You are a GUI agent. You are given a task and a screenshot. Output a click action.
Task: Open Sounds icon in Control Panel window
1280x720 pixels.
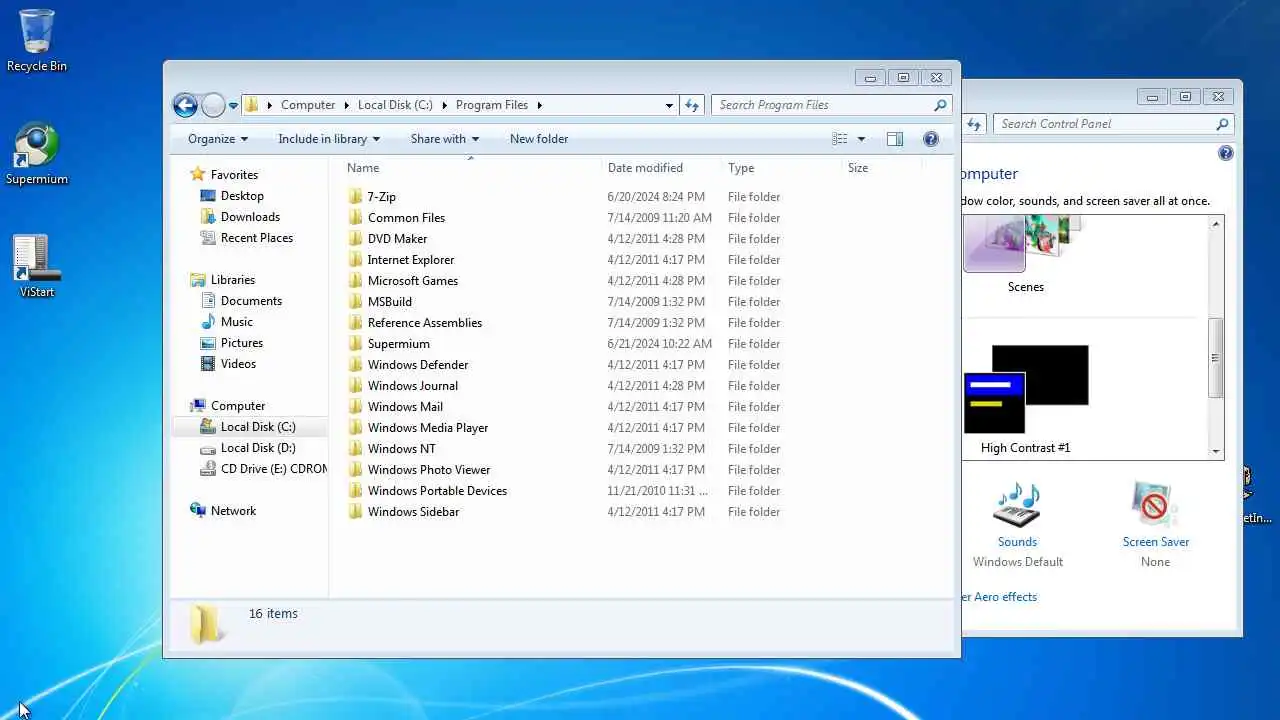pos(1017,504)
